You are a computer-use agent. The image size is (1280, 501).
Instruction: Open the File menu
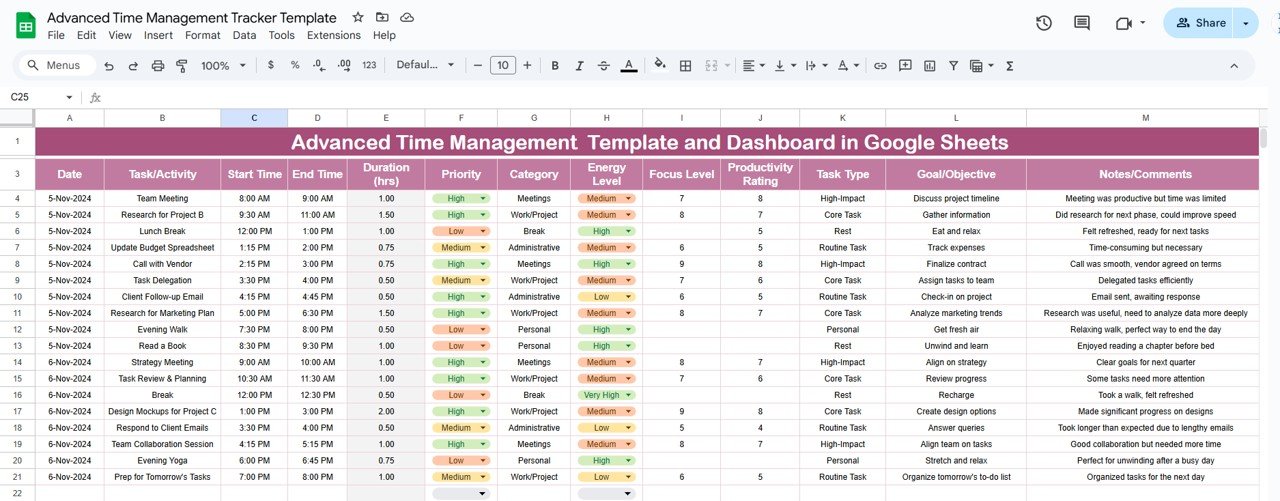[x=56, y=35]
